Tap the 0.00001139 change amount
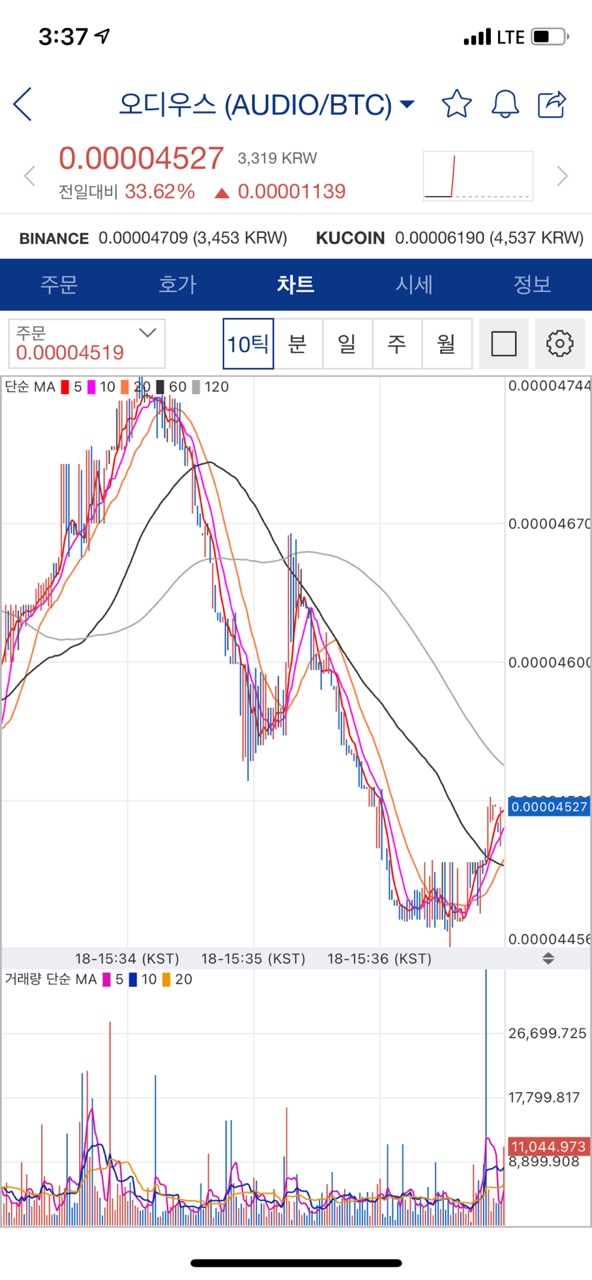Image resolution: width=592 pixels, height=1280 pixels. 290,192
